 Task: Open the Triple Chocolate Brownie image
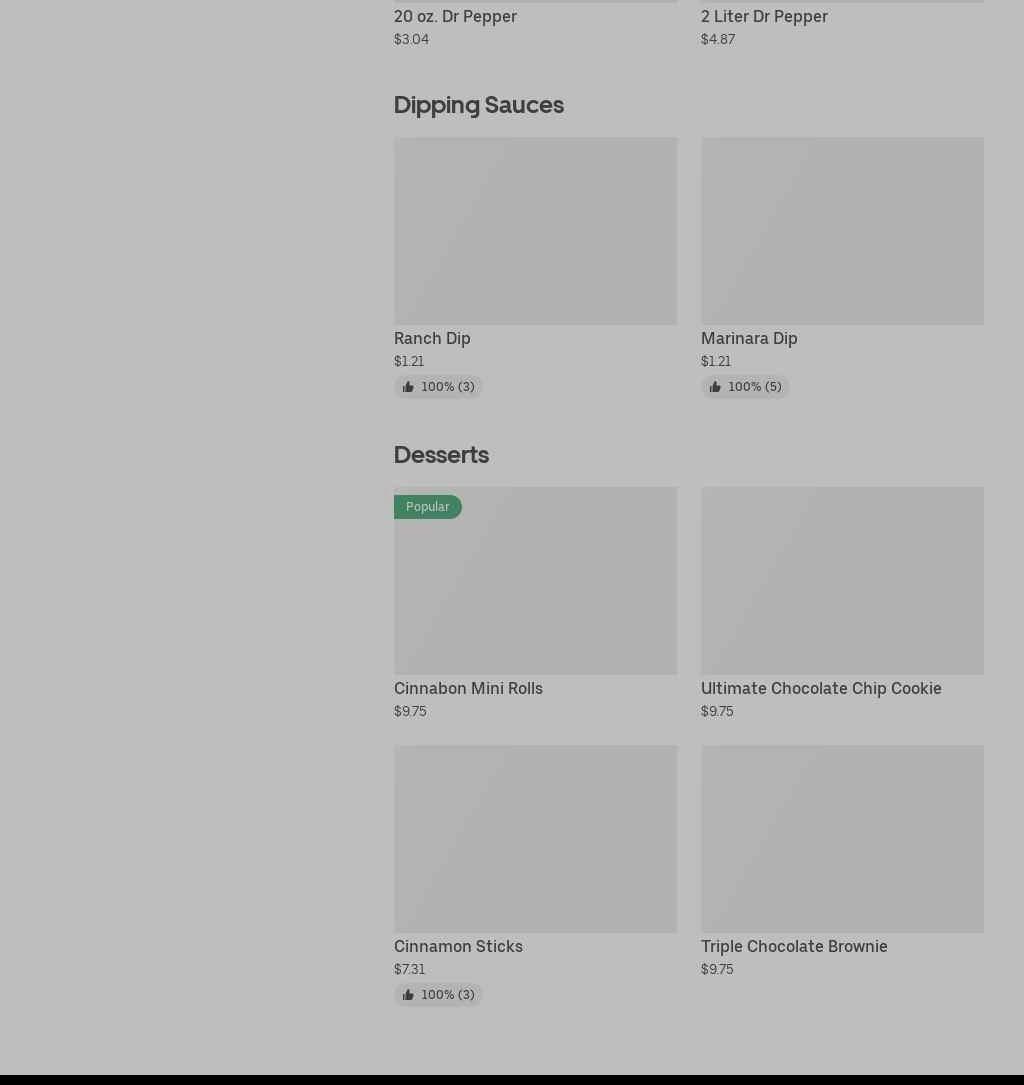[x=842, y=839]
